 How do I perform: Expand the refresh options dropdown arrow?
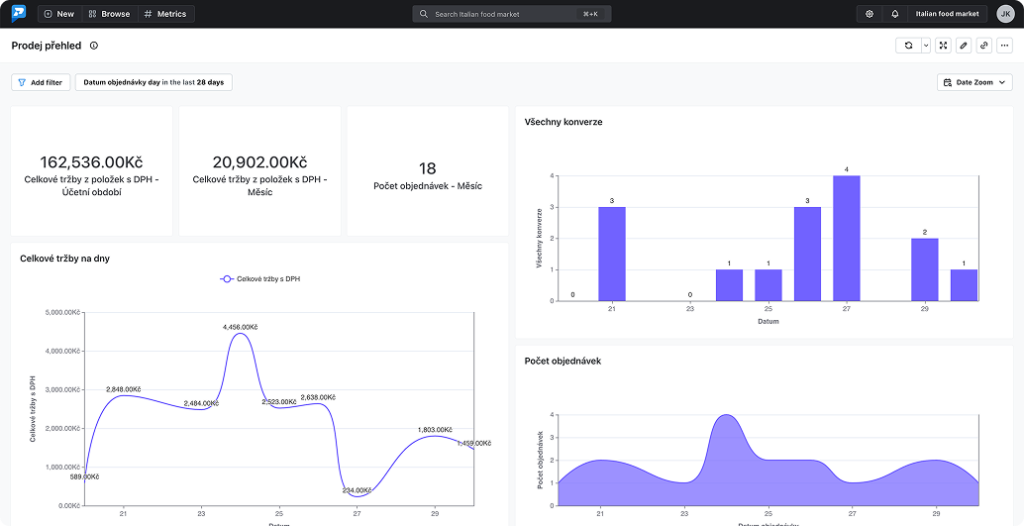pos(926,46)
